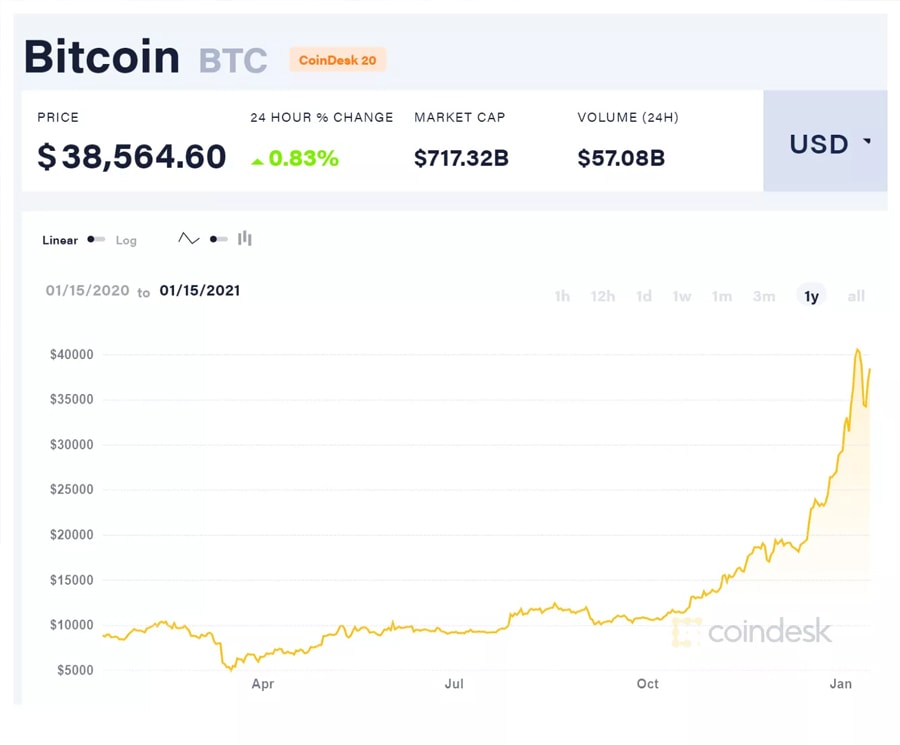This screenshot has width=900, height=745.
Task: Open the USD currency dropdown
Action: tap(824, 142)
